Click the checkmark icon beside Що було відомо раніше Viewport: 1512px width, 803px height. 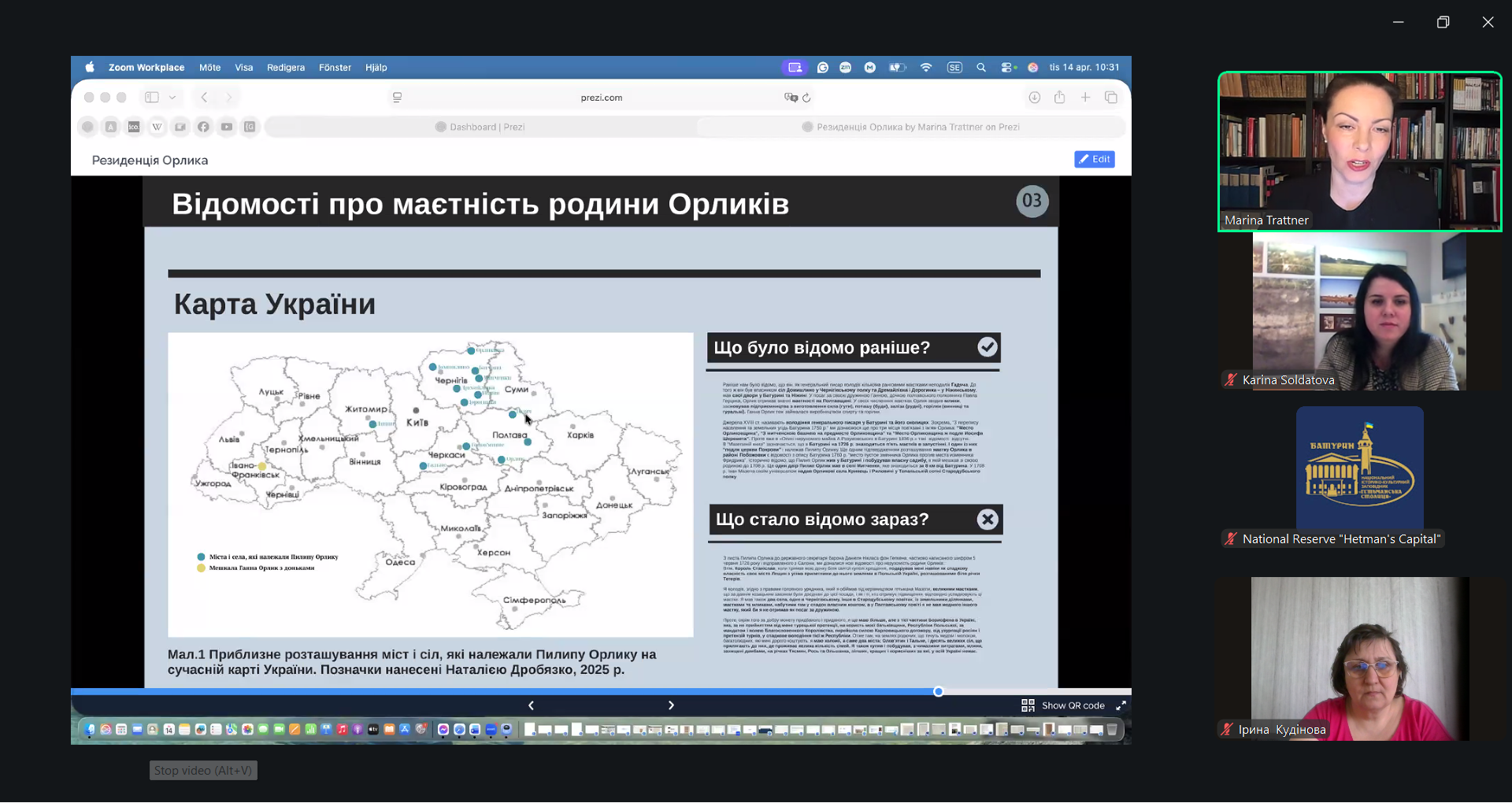pyautogui.click(x=987, y=347)
